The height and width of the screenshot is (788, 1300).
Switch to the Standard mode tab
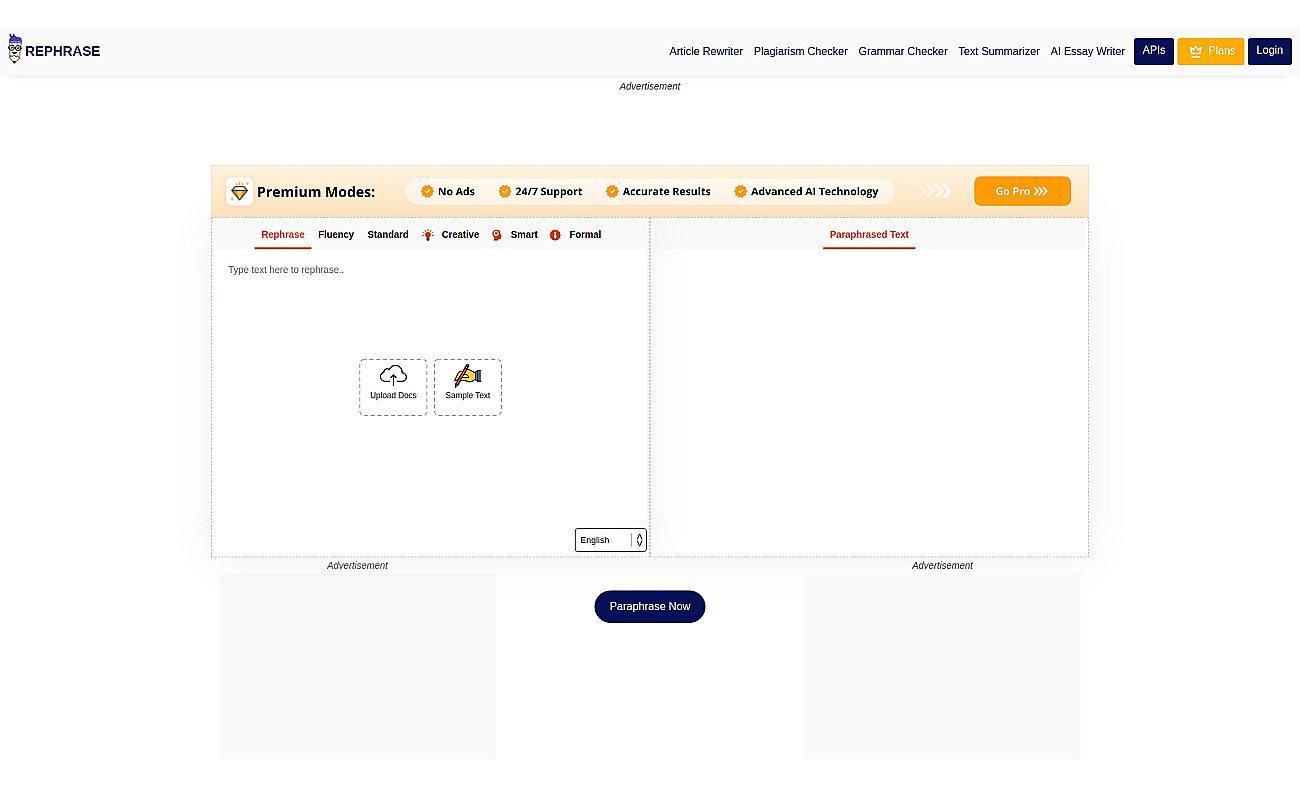click(388, 235)
